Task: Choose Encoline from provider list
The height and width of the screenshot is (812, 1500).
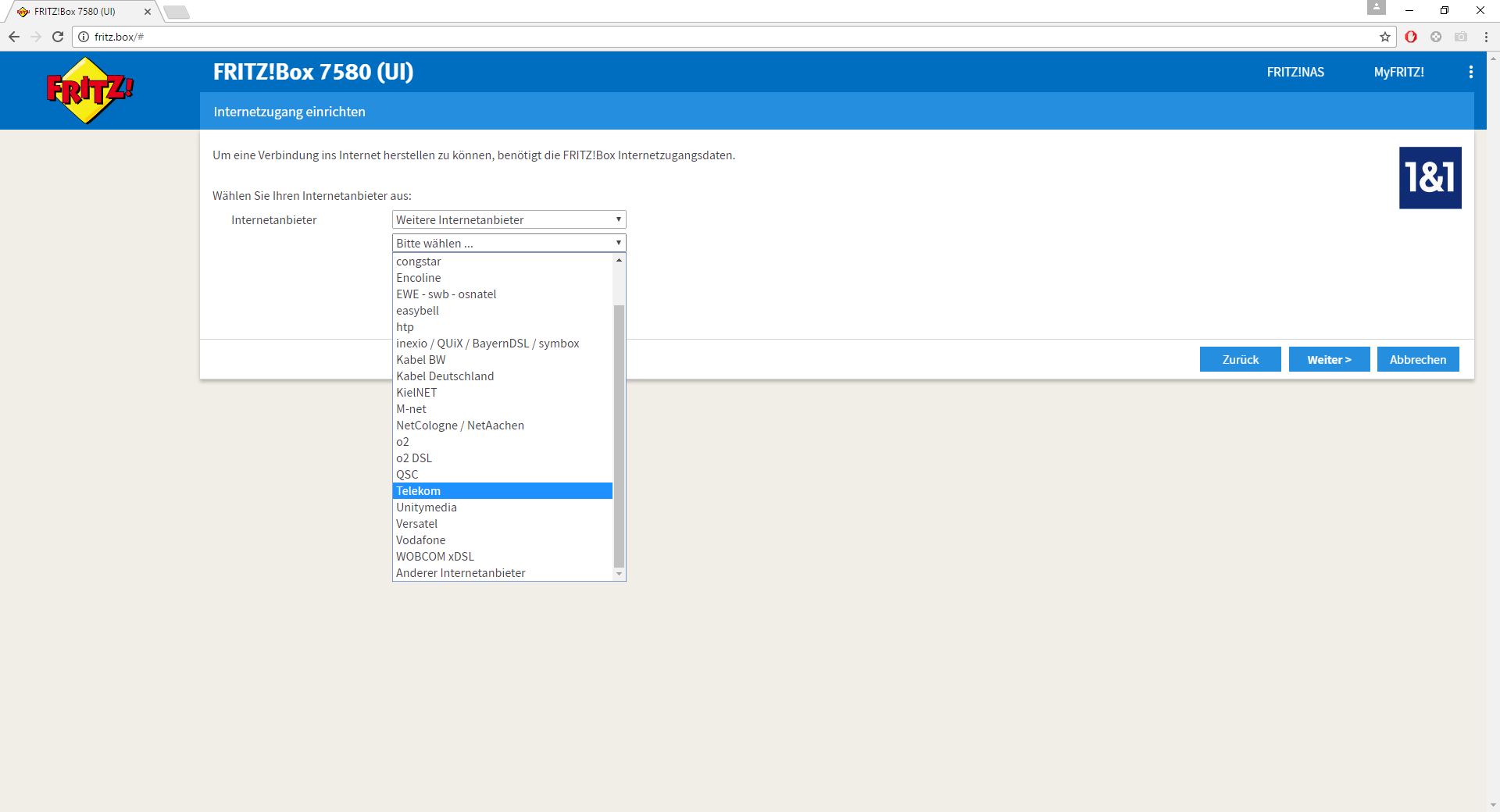Action: pos(502,278)
